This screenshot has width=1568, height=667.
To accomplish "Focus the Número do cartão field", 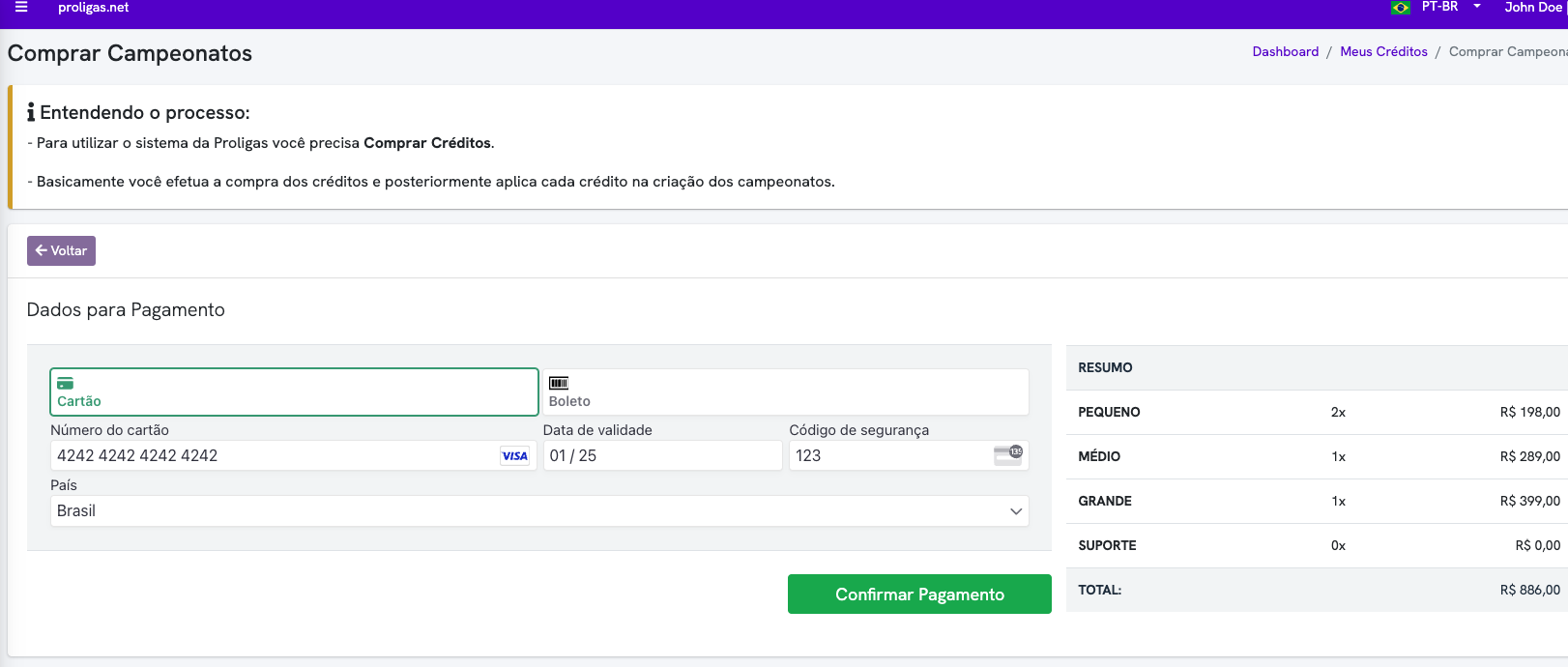I will point(271,456).
